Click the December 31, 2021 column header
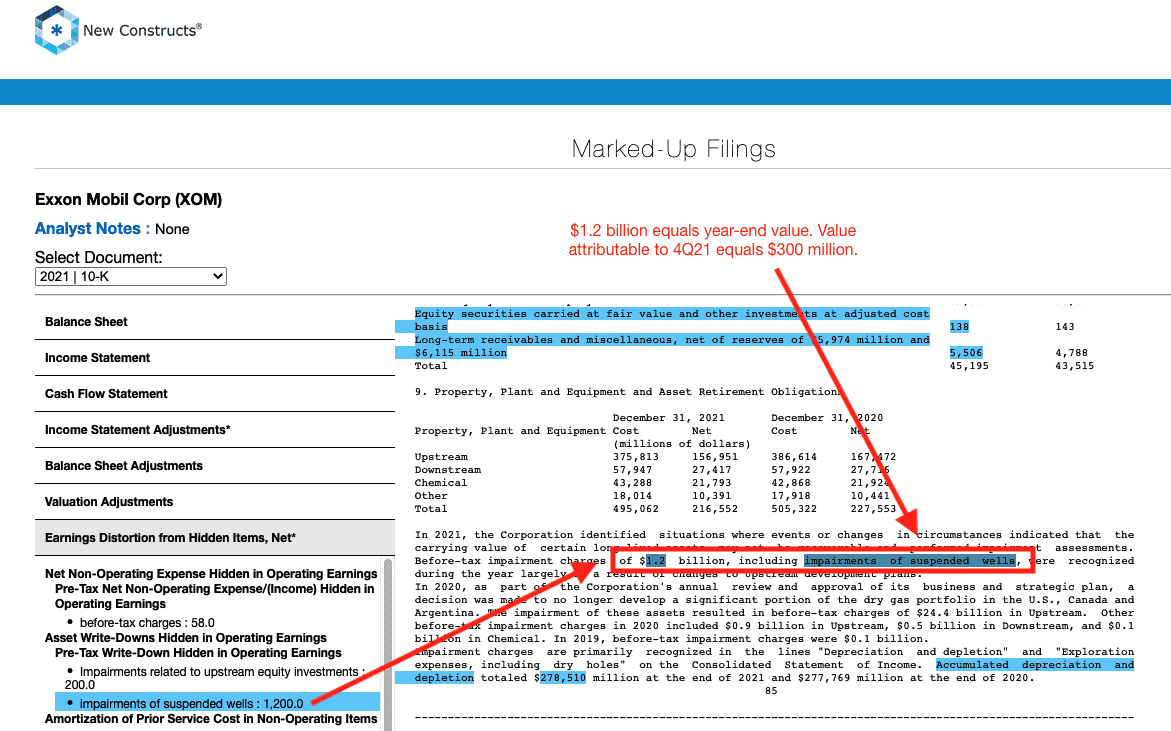The height and width of the screenshot is (731, 1171). click(668, 417)
